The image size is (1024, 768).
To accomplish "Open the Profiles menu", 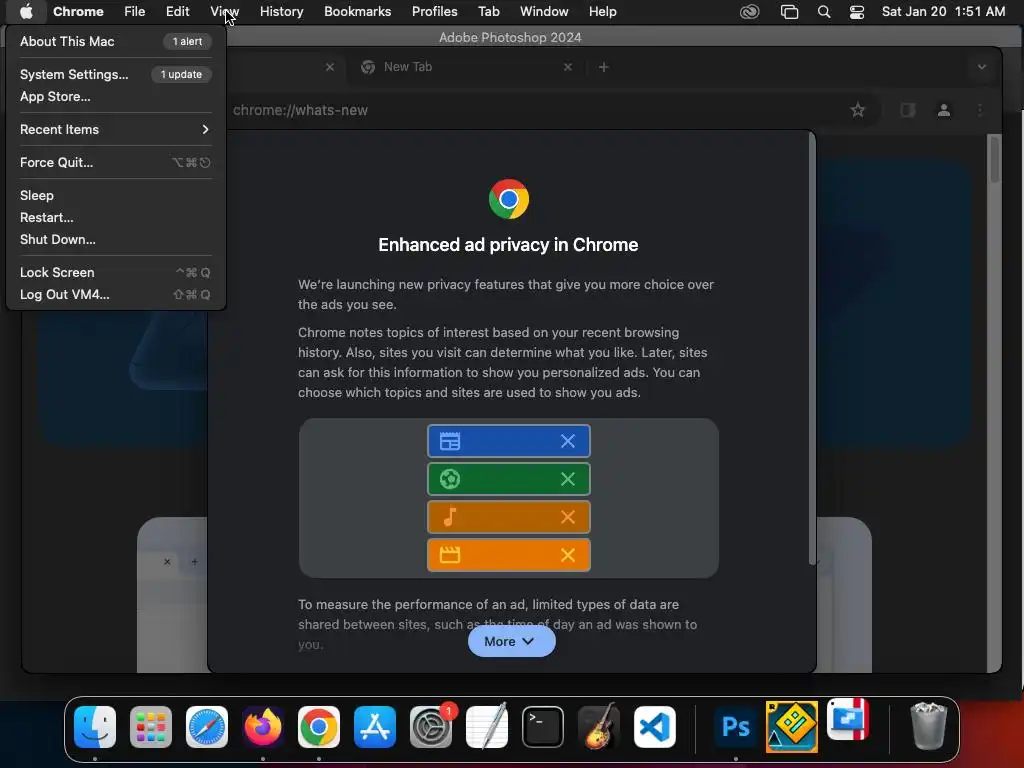I will pos(434,11).
